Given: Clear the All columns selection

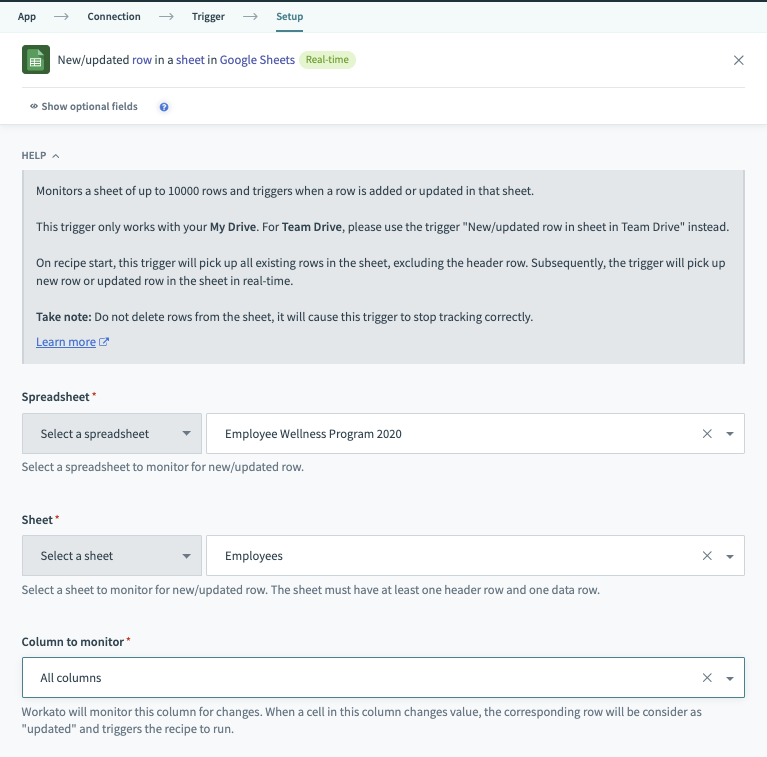Looking at the screenshot, I should coord(707,678).
